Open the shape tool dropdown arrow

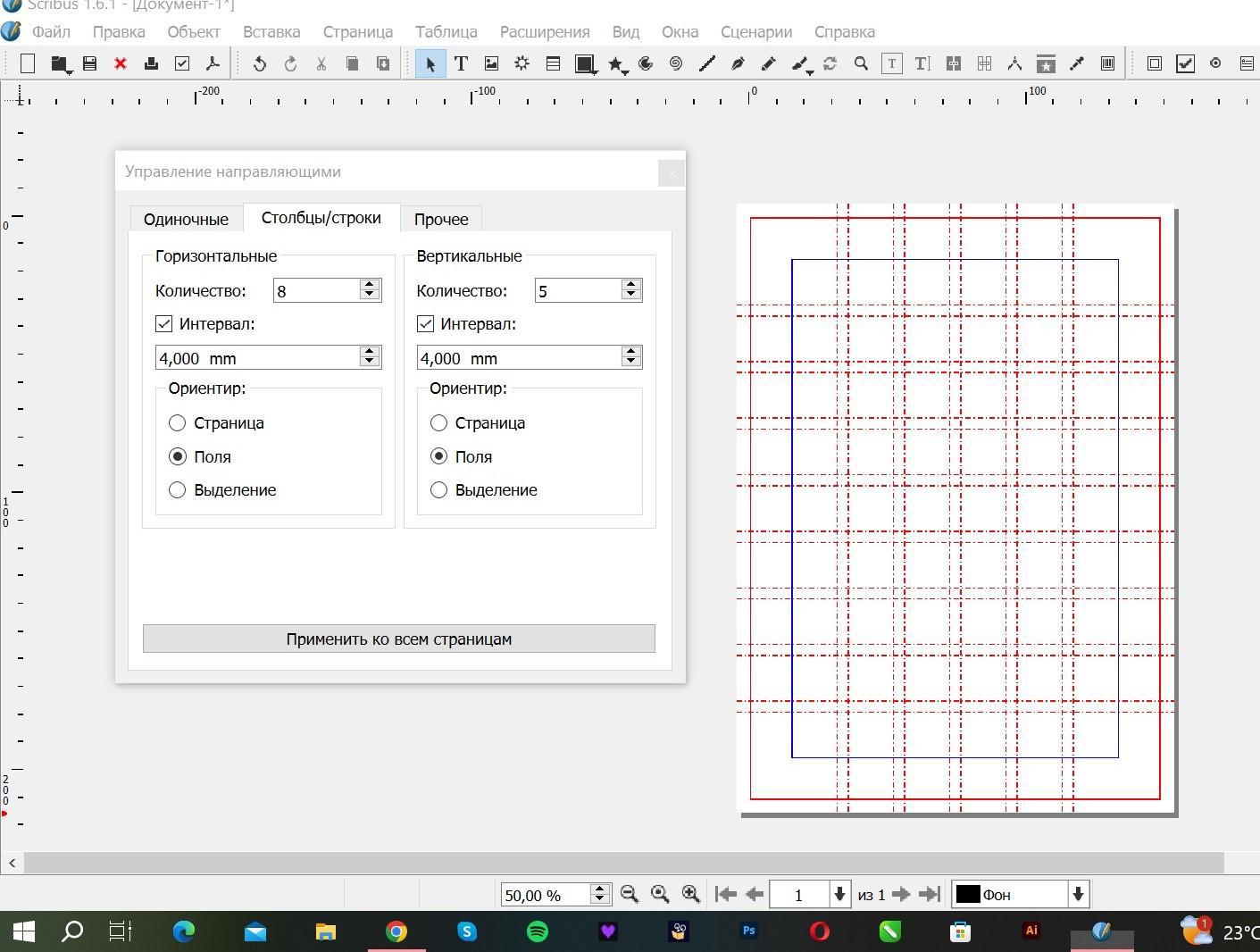[594, 72]
